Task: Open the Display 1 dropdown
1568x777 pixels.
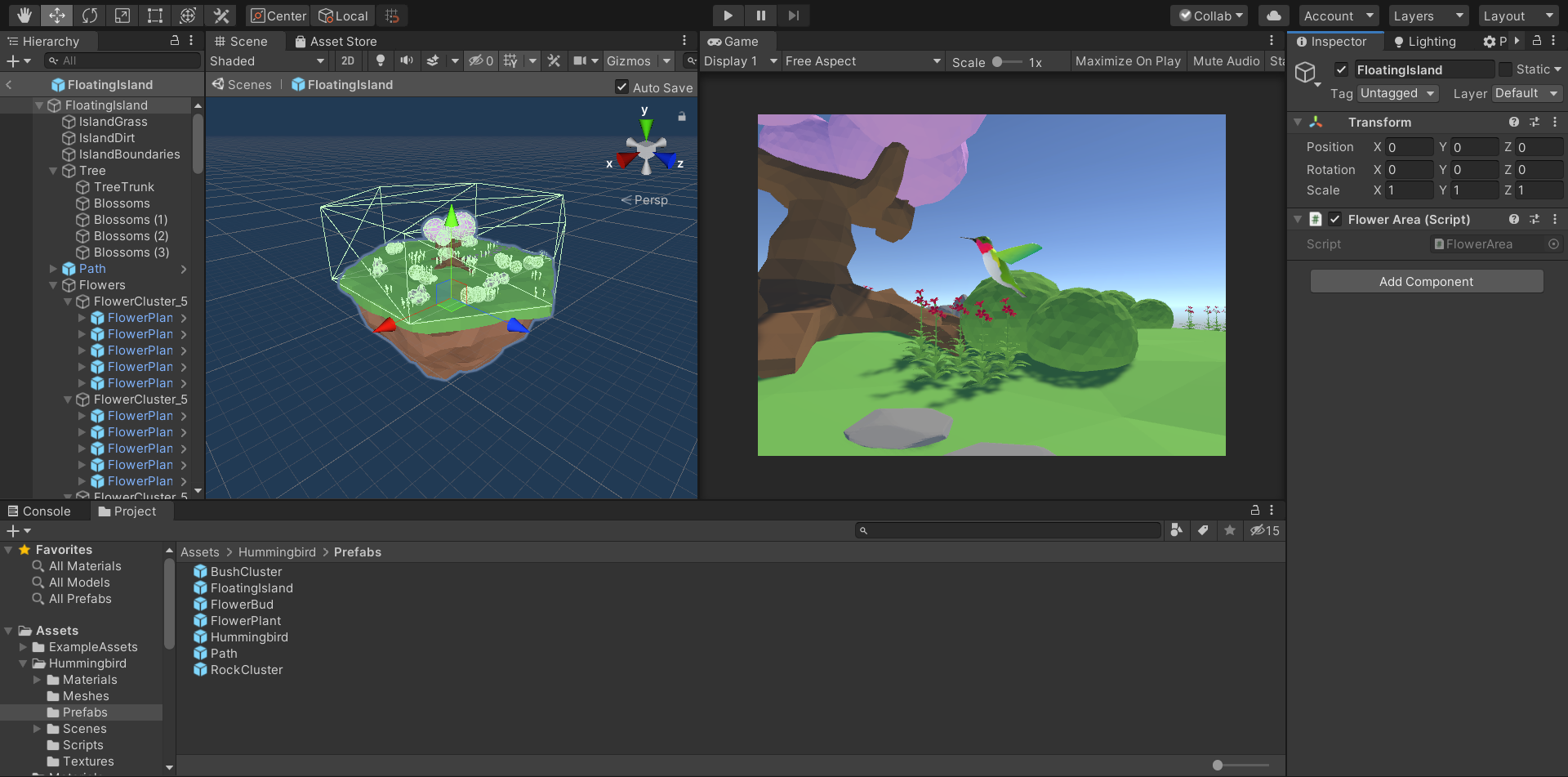Action: (x=741, y=60)
